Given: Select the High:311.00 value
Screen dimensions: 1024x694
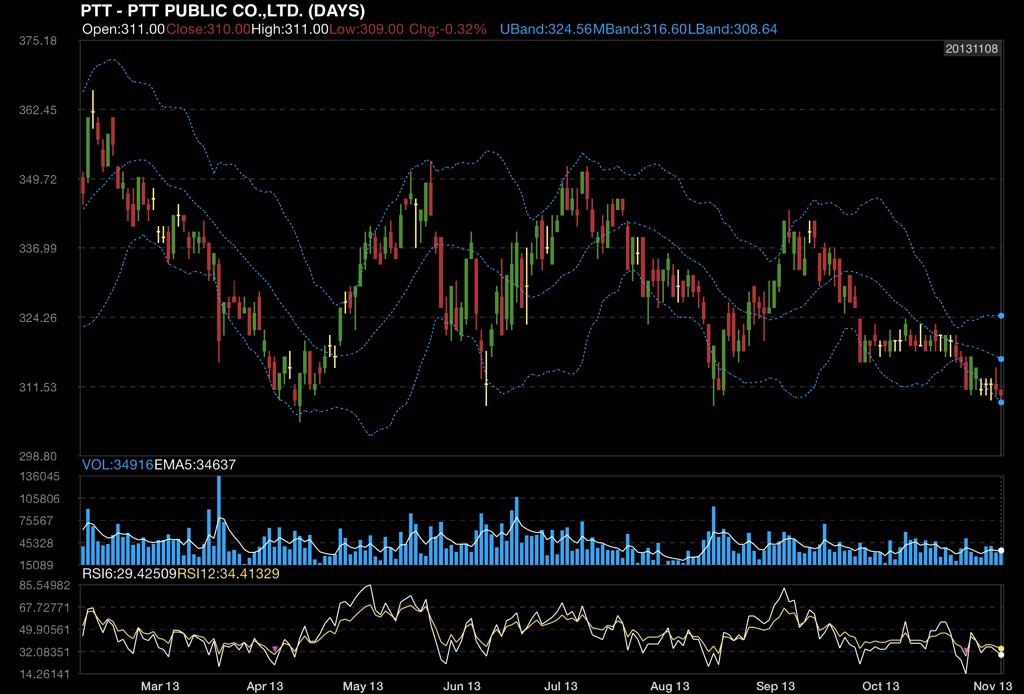Looking at the screenshot, I should 290,29.
